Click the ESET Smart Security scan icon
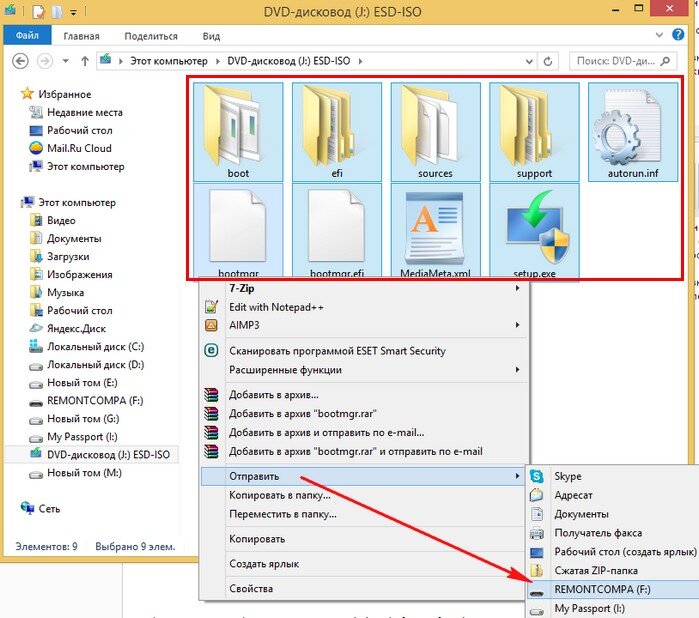Viewport: 699px width, 618px height. pyautogui.click(x=211, y=350)
